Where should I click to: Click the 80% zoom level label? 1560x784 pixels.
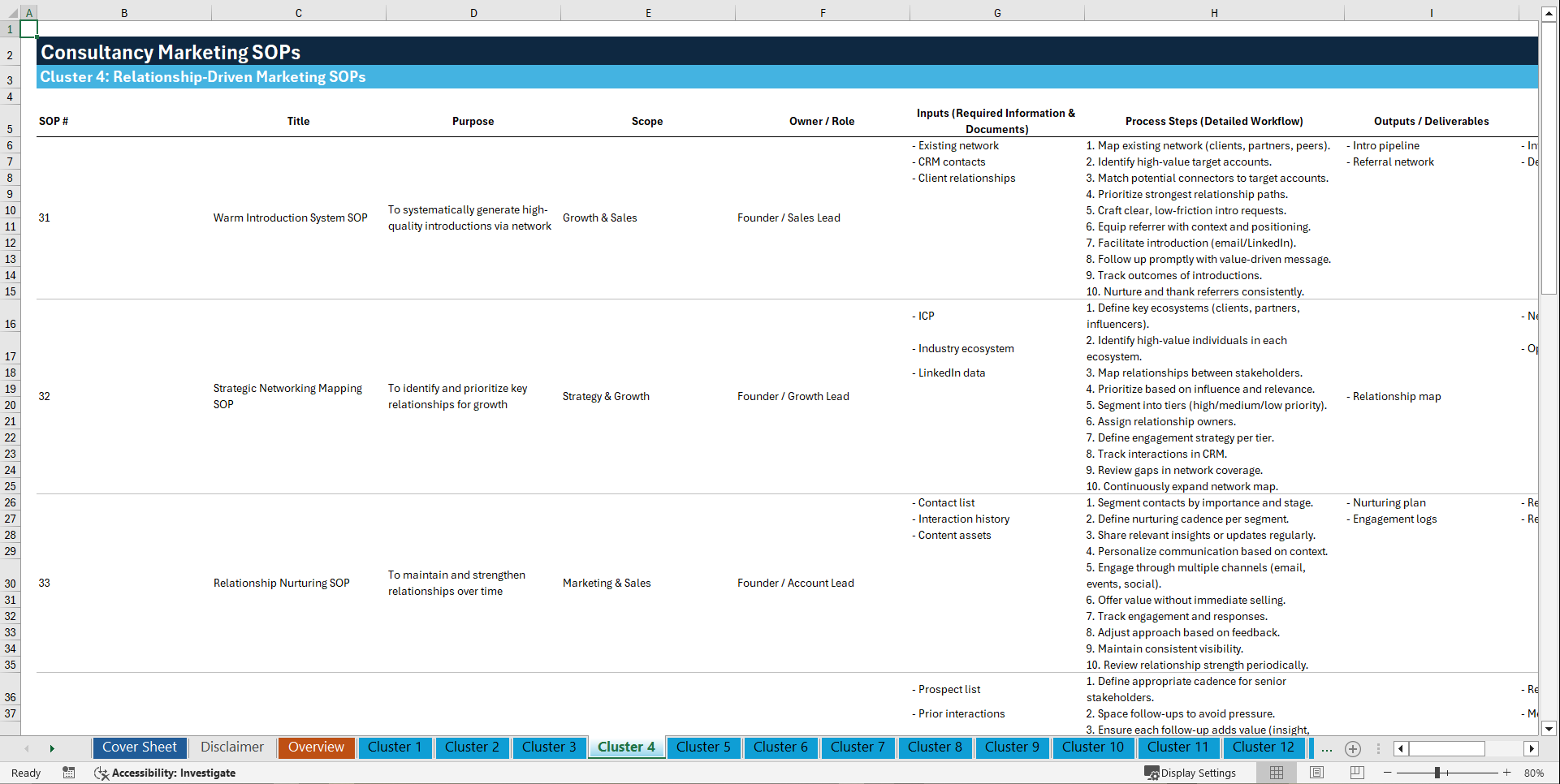pyautogui.click(x=1535, y=773)
